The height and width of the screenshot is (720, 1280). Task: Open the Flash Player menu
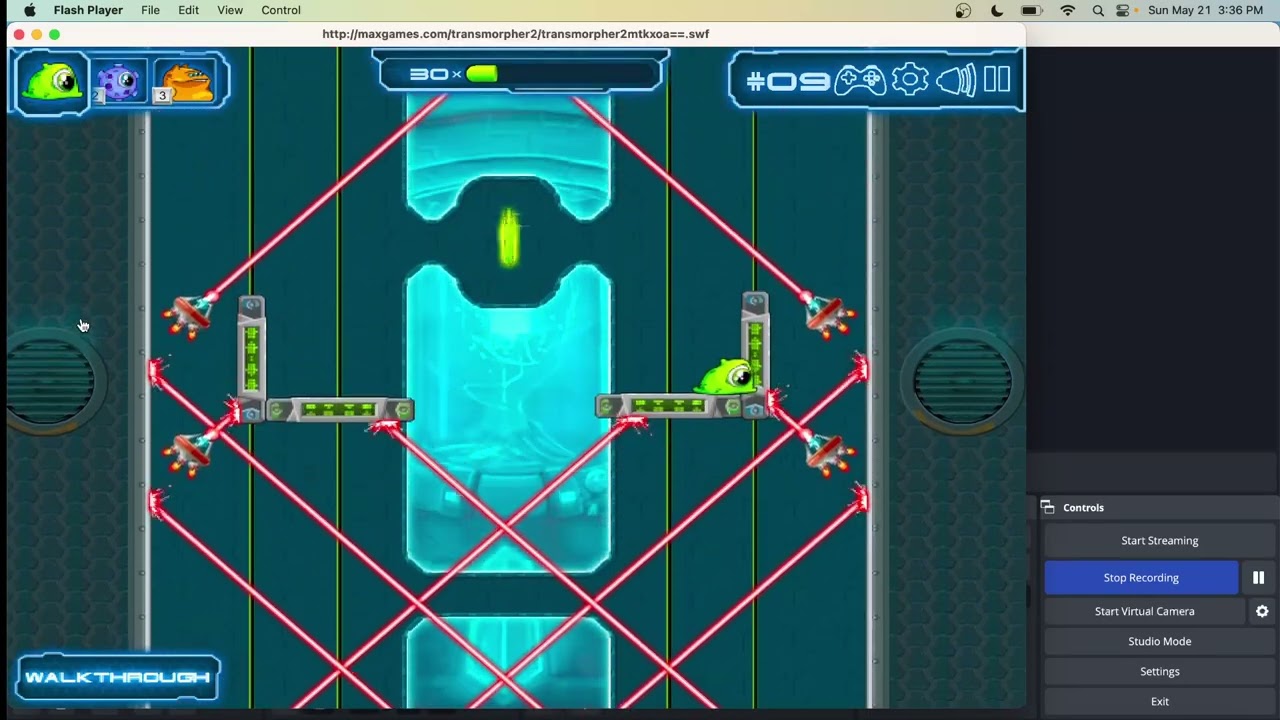click(x=88, y=10)
